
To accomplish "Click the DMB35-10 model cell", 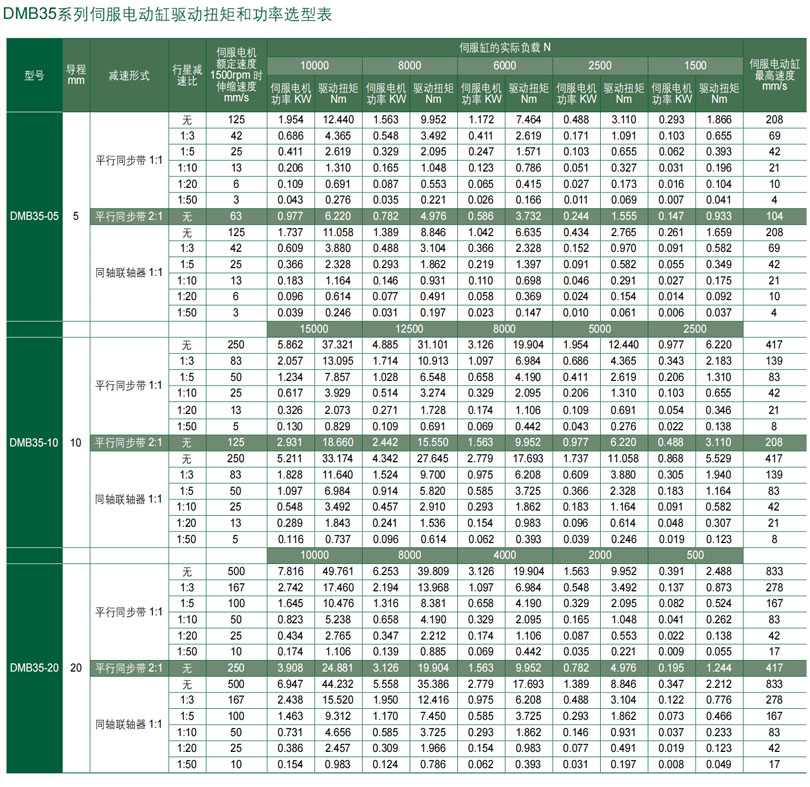I will click(33, 441).
